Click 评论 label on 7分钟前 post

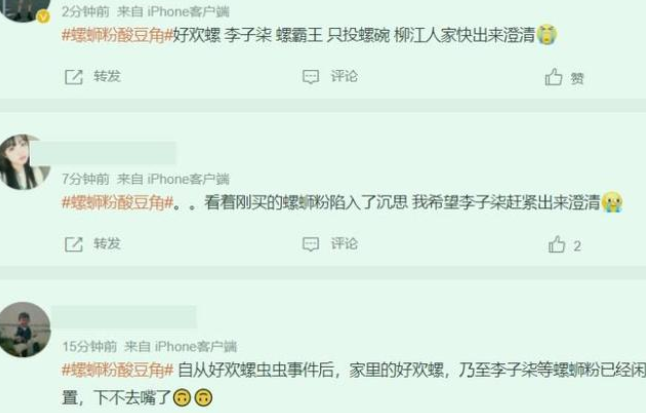coord(344,244)
